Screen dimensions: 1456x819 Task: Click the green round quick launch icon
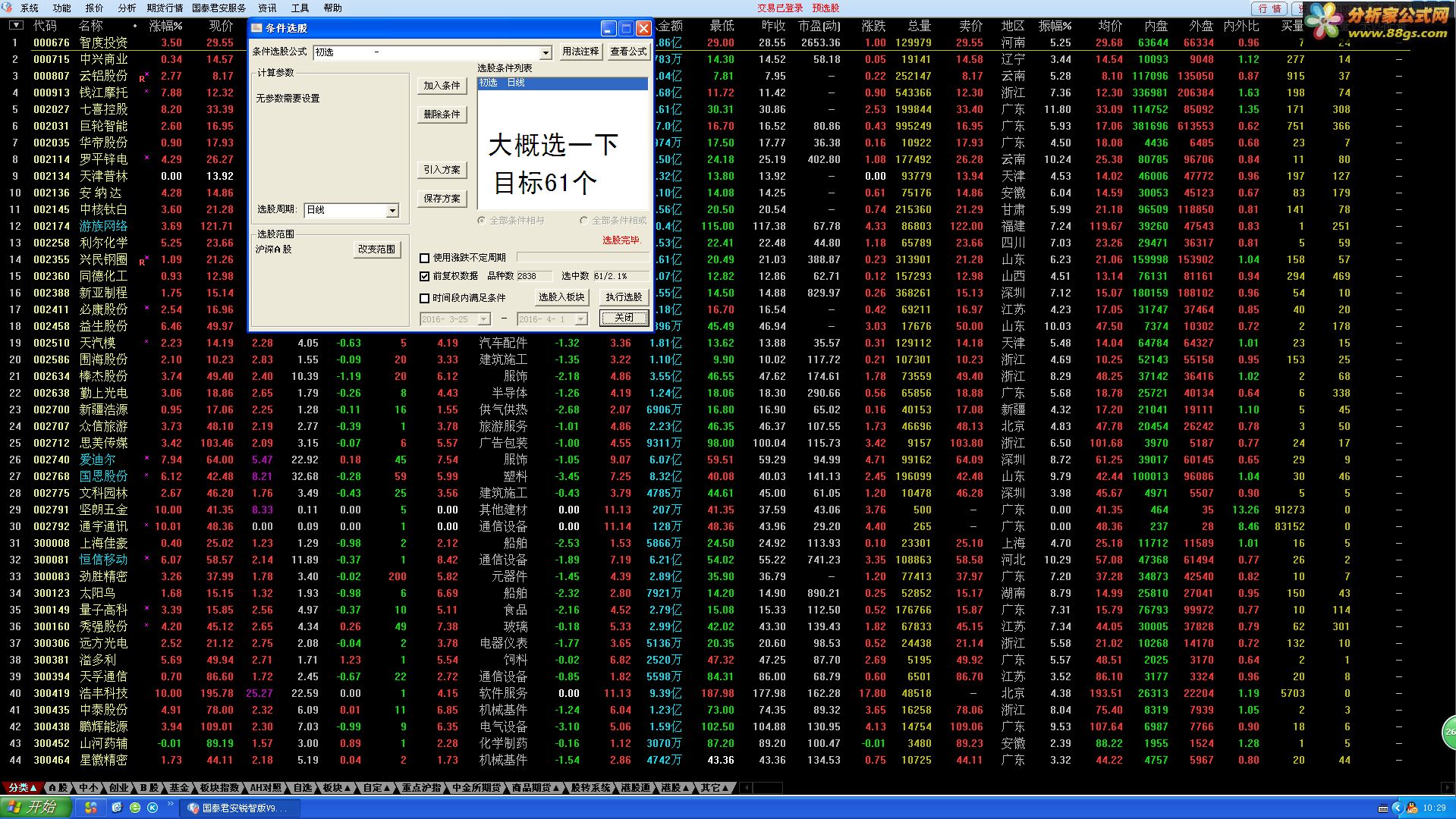pyautogui.click(x=135, y=808)
